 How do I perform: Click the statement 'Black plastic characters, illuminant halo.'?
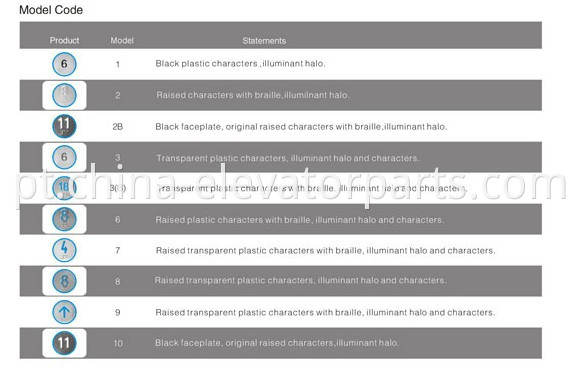coord(240,64)
